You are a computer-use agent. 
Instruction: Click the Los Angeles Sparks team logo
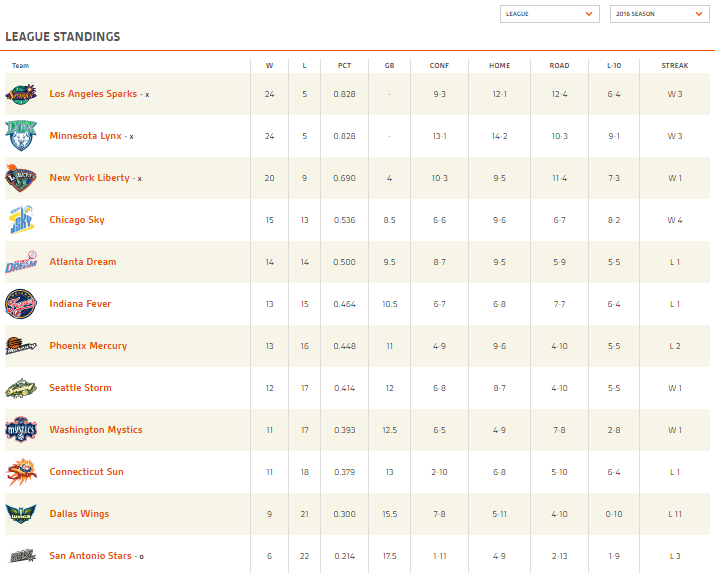click(21, 94)
